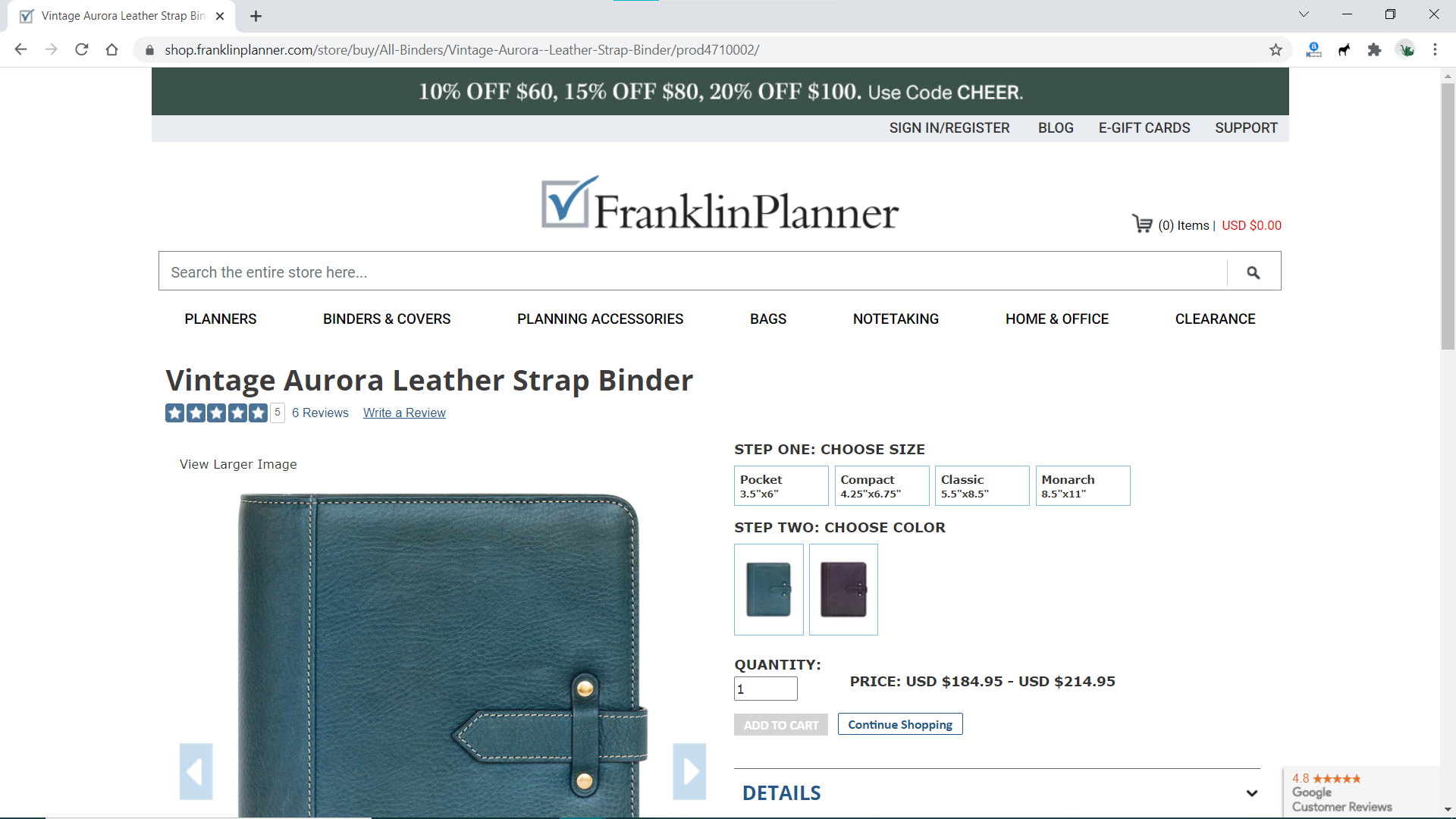Open the CLEARANCE menu item

pyautogui.click(x=1215, y=319)
